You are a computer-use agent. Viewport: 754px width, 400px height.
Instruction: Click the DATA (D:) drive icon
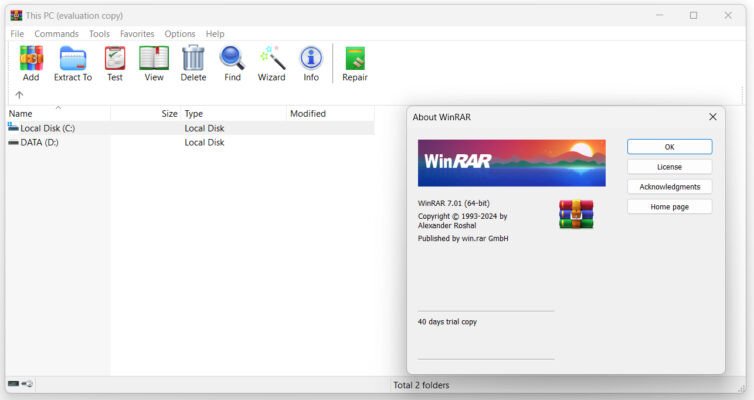click(x=13, y=142)
